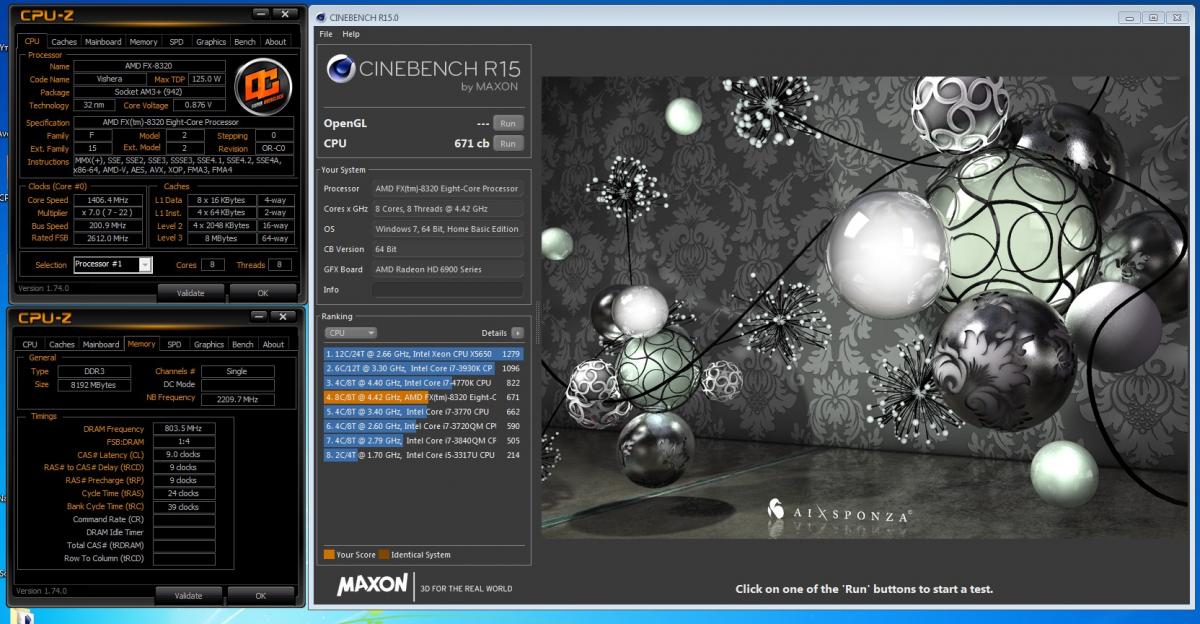Image resolution: width=1200 pixels, height=624 pixels.
Task: Select Core i7-3840QM ranking entry
Action: (x=423, y=440)
